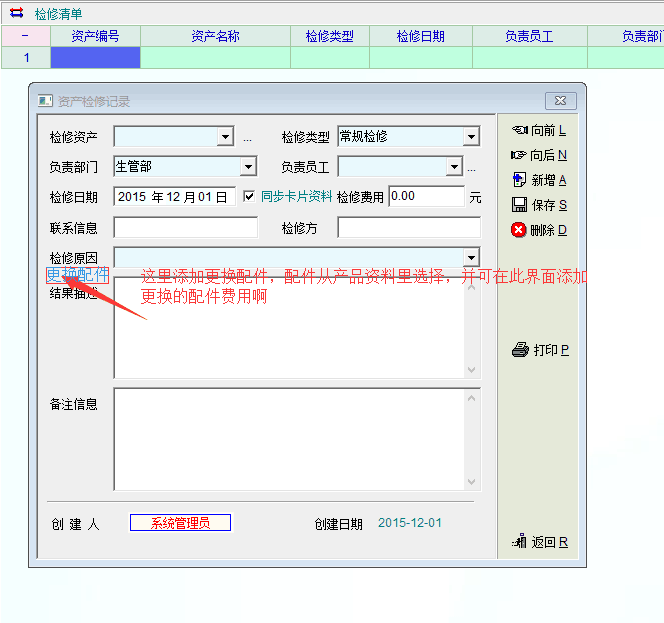The image size is (664, 623).
Task: Click the 检修清单 icon at top left
Action: click(x=16, y=14)
